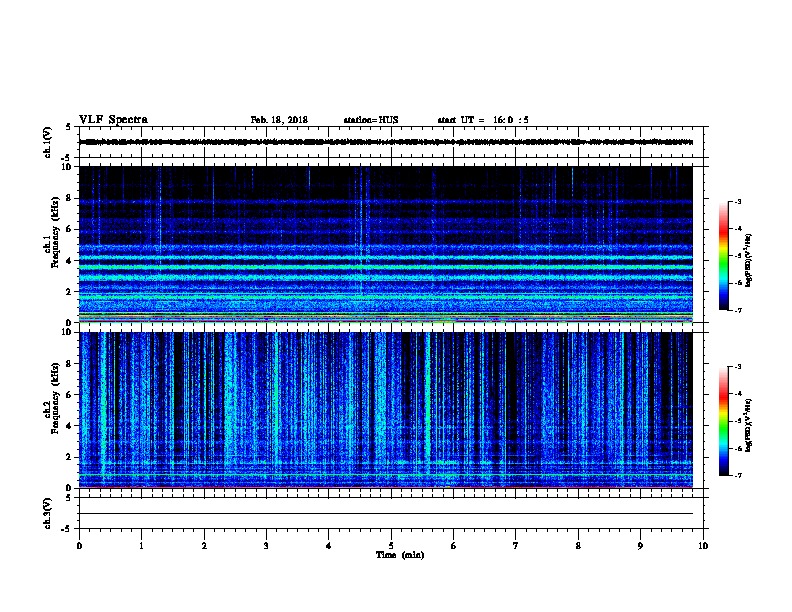Click inside the ch.2 spectrogram panel
792x612 pixels.
386,410
